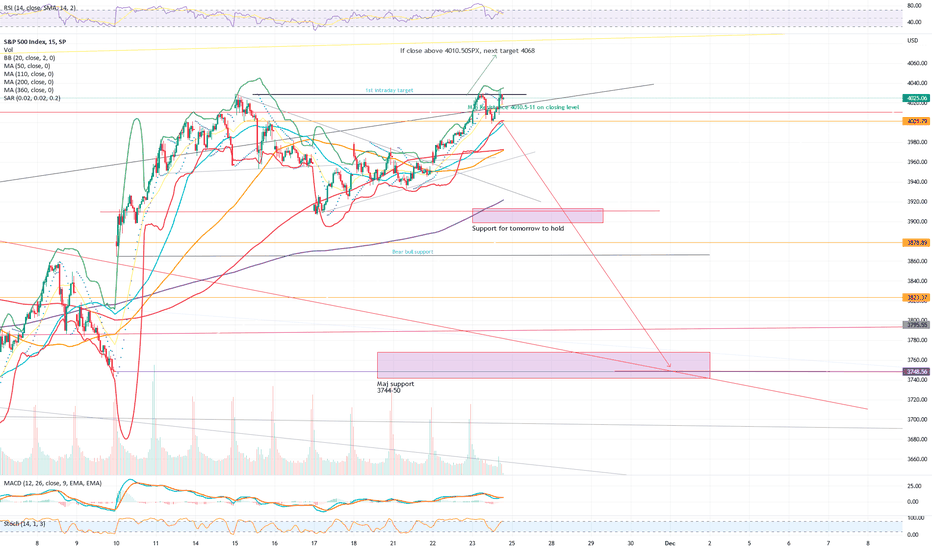Select the MA (360, close, 0) legend entry
The width and height of the screenshot is (932, 550).
click(x=29, y=90)
